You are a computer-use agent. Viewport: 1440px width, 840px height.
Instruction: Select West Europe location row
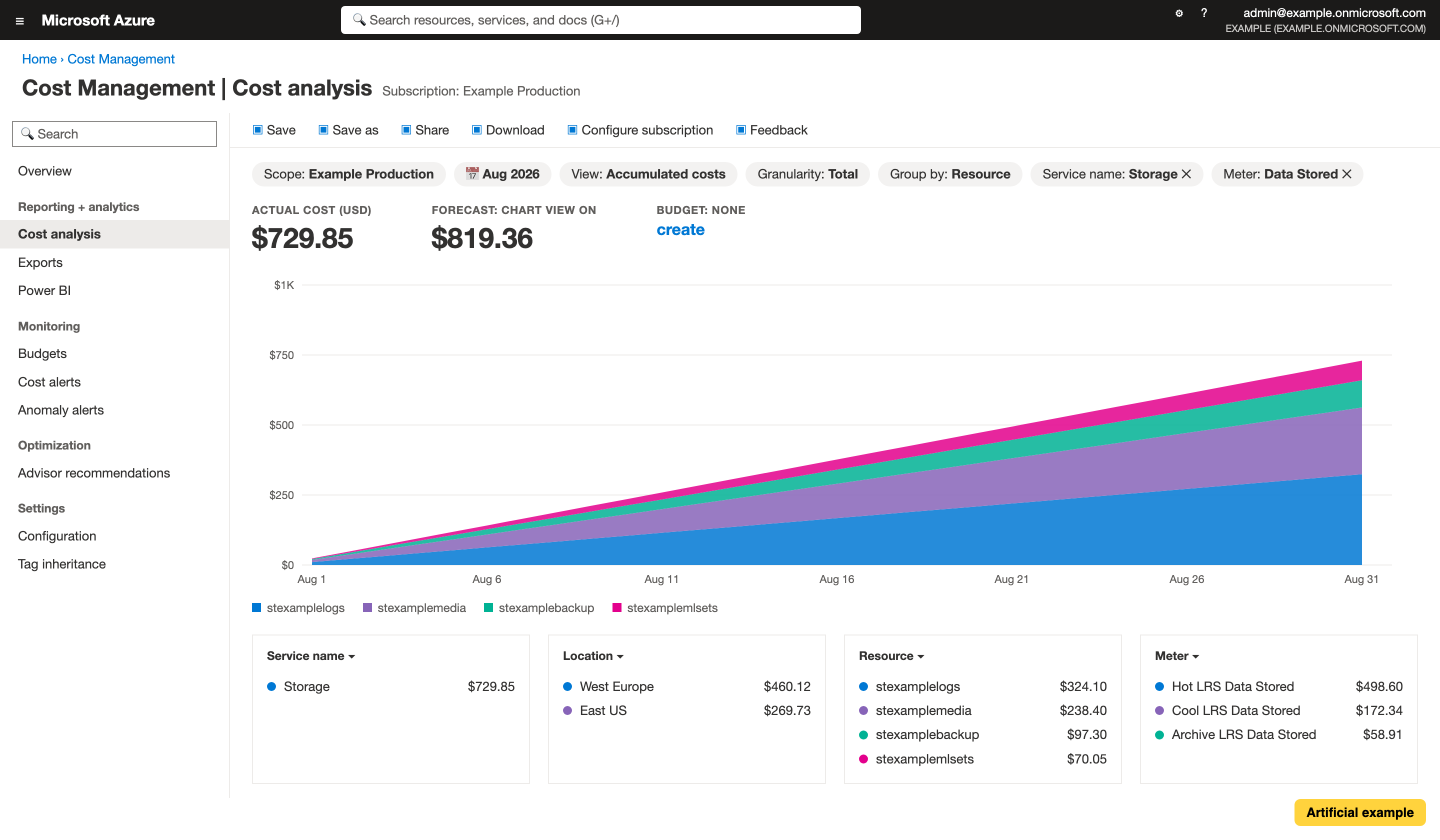pyautogui.click(x=686, y=686)
